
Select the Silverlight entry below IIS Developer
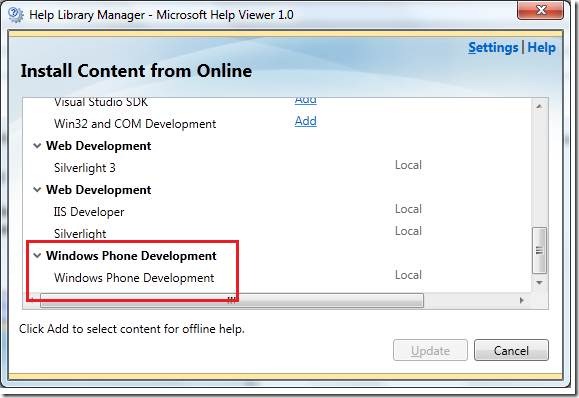tap(80, 234)
